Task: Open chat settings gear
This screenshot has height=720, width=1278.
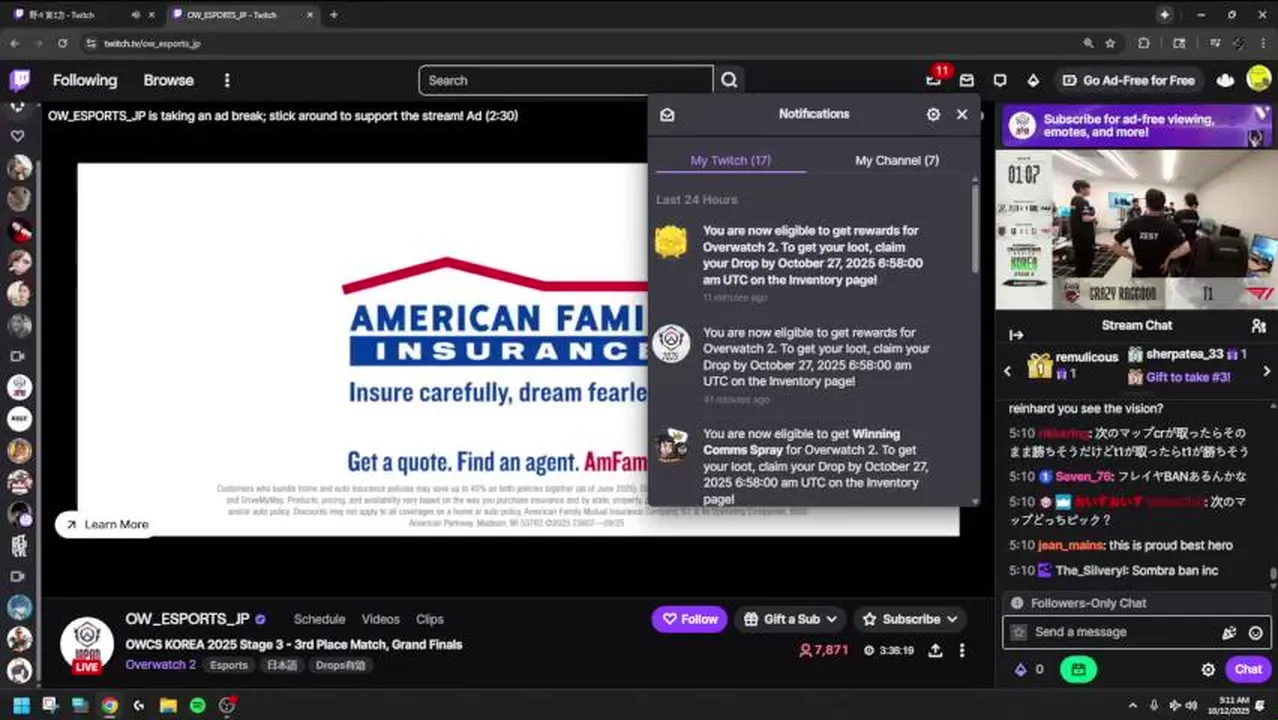Action: (1208, 670)
